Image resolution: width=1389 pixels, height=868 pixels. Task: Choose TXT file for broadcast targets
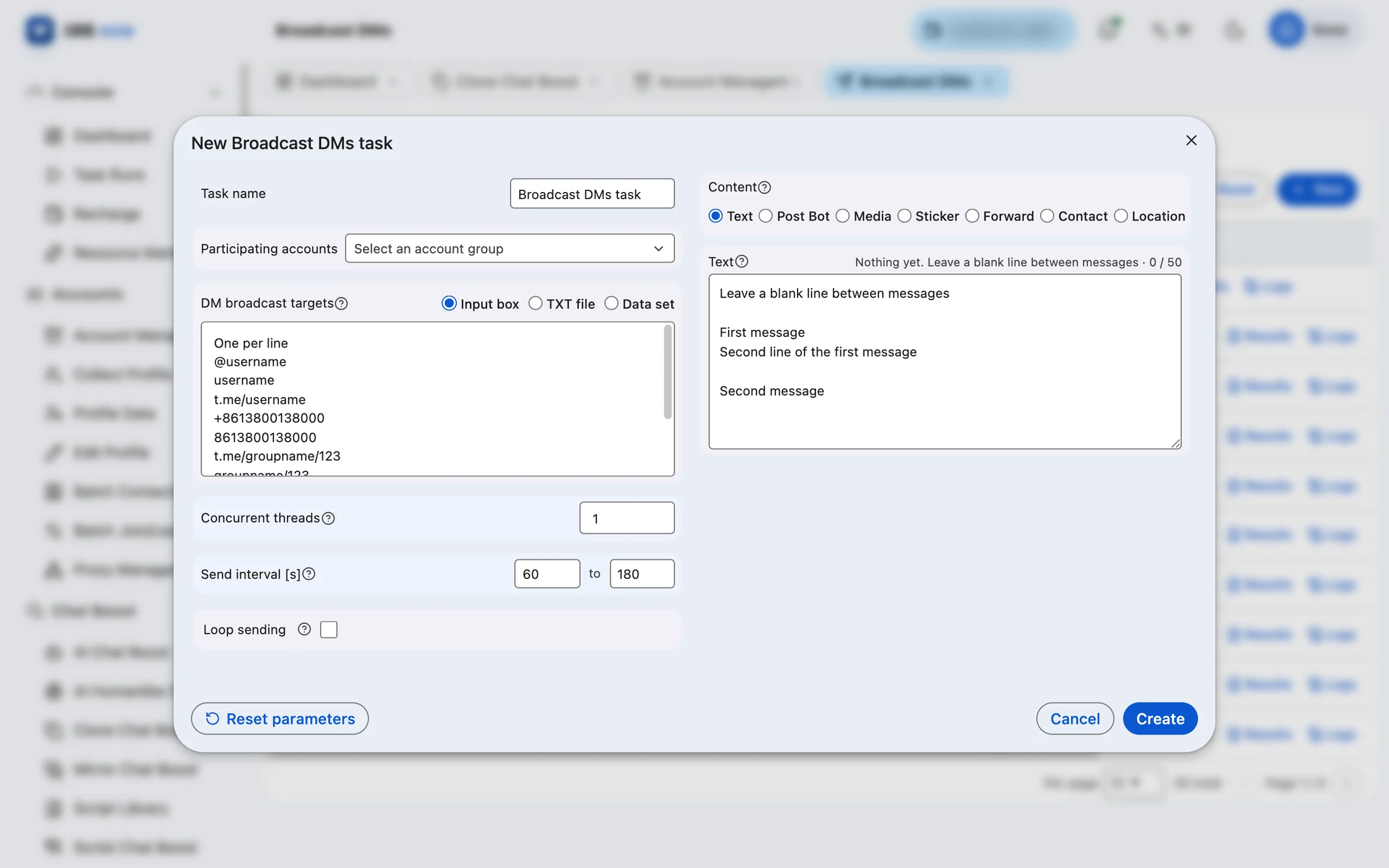535,303
